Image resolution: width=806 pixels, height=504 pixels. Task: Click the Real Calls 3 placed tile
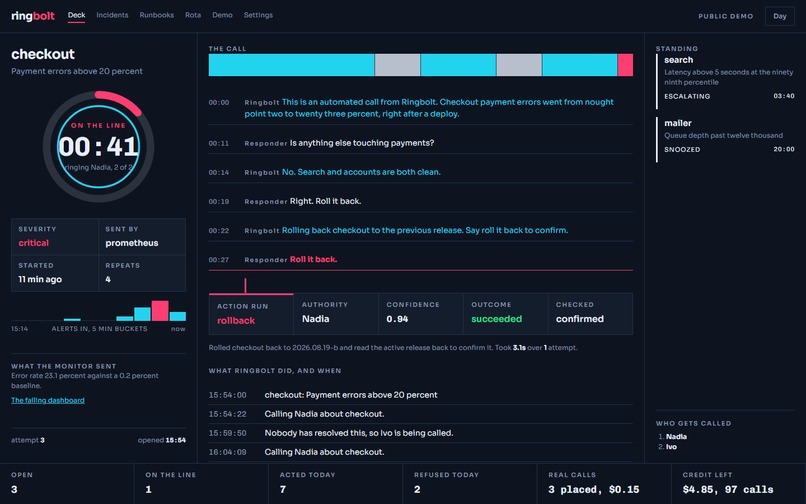pos(604,484)
